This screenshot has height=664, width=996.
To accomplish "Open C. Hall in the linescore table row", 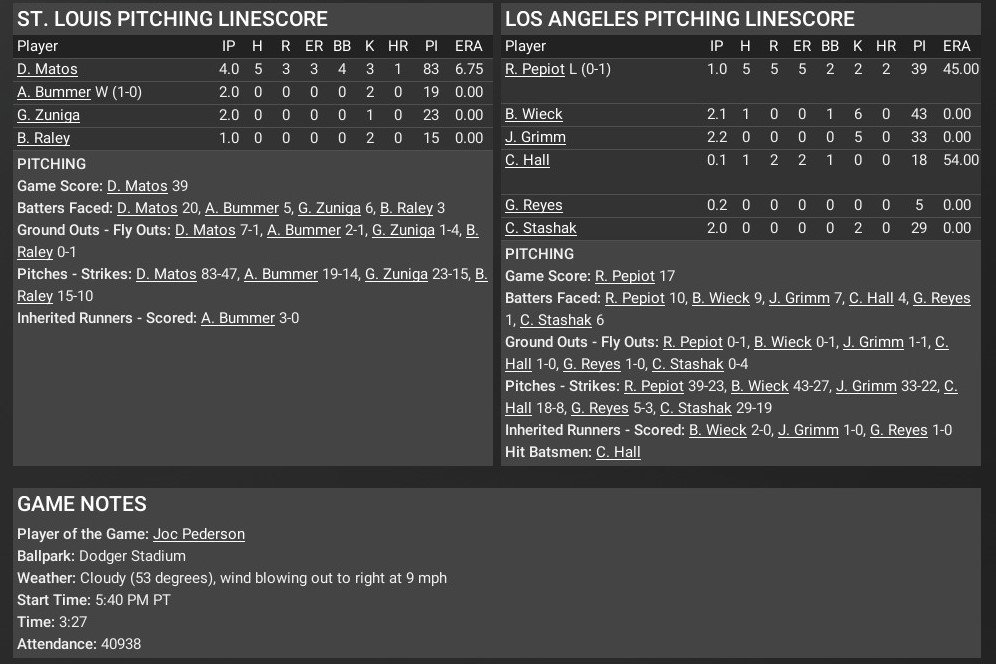I will coord(527,160).
